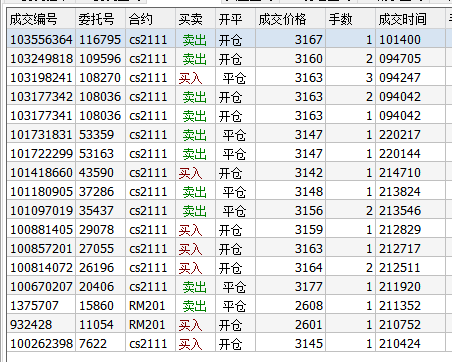The width and height of the screenshot is (452, 362).
Task: Click the trade time 094247
Action: click(x=400, y=78)
